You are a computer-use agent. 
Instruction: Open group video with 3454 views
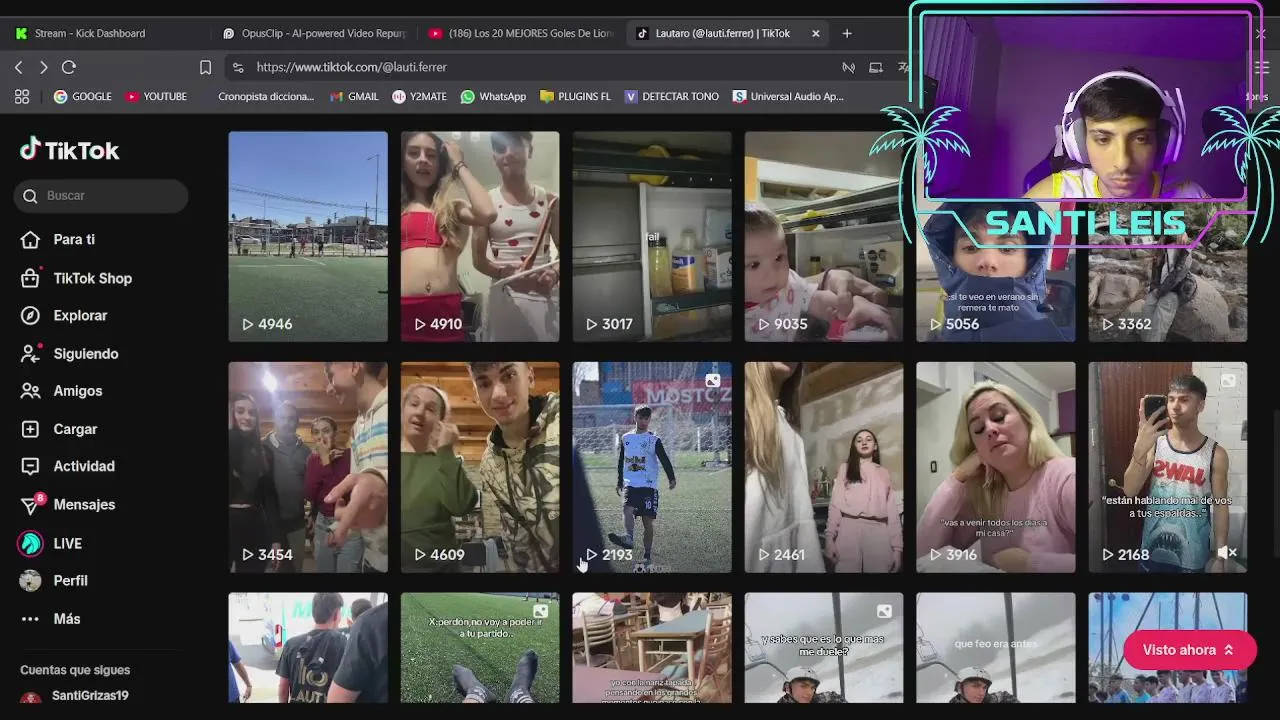coord(308,467)
